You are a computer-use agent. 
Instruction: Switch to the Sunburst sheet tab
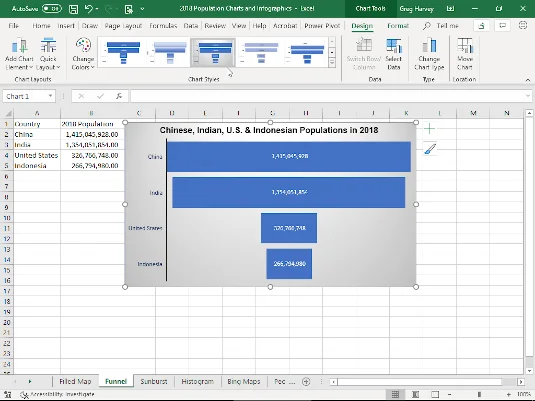pos(154,381)
